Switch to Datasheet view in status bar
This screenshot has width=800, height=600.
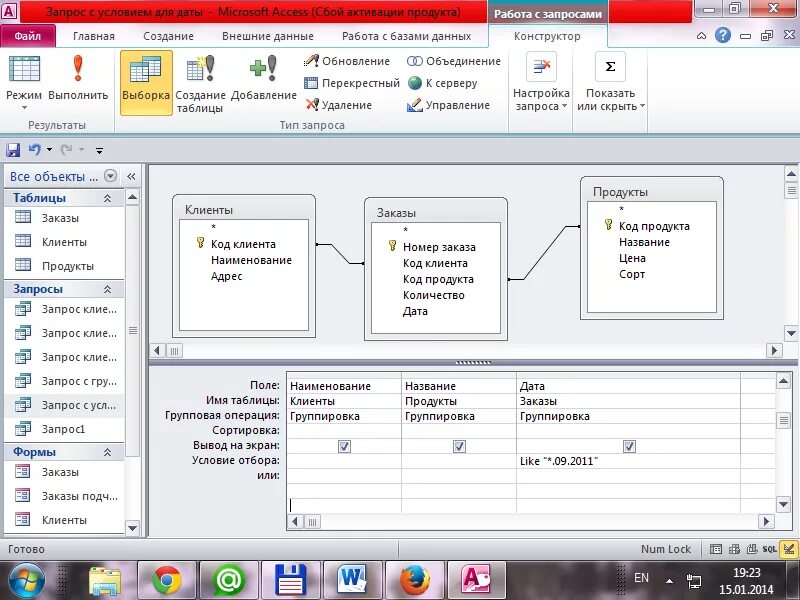tap(716, 549)
